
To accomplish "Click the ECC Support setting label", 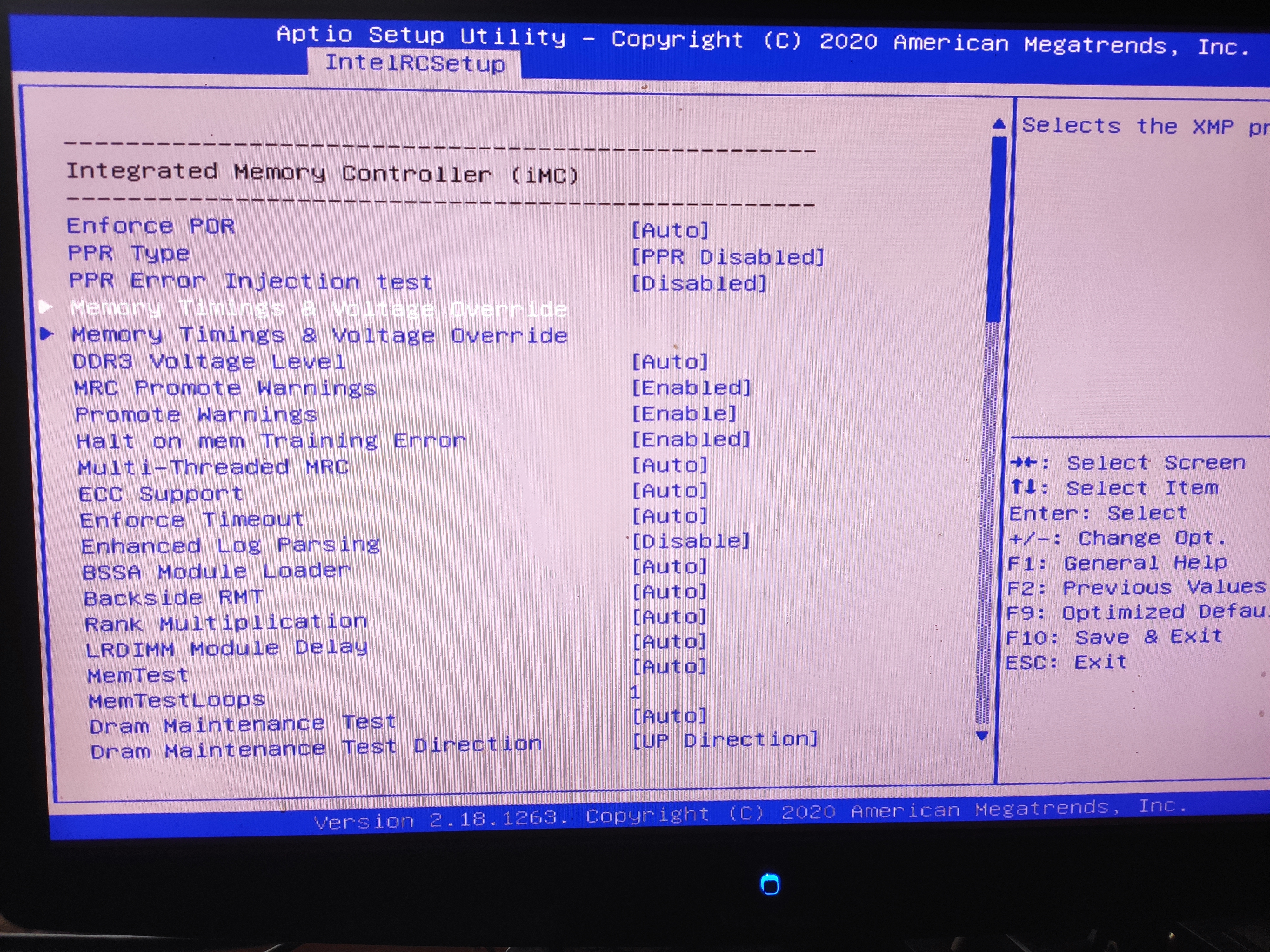I will [161, 493].
